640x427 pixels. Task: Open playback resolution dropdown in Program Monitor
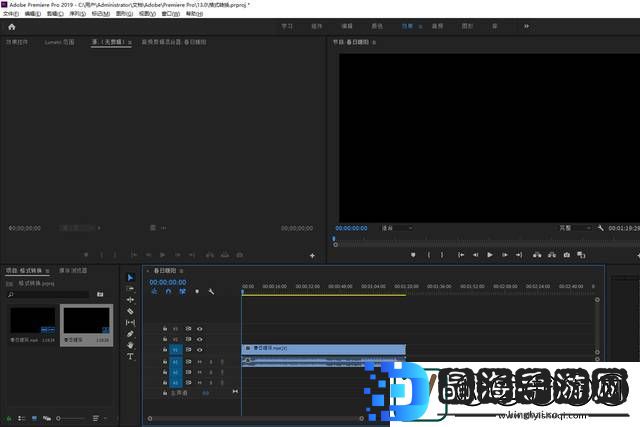pyautogui.click(x=575, y=228)
